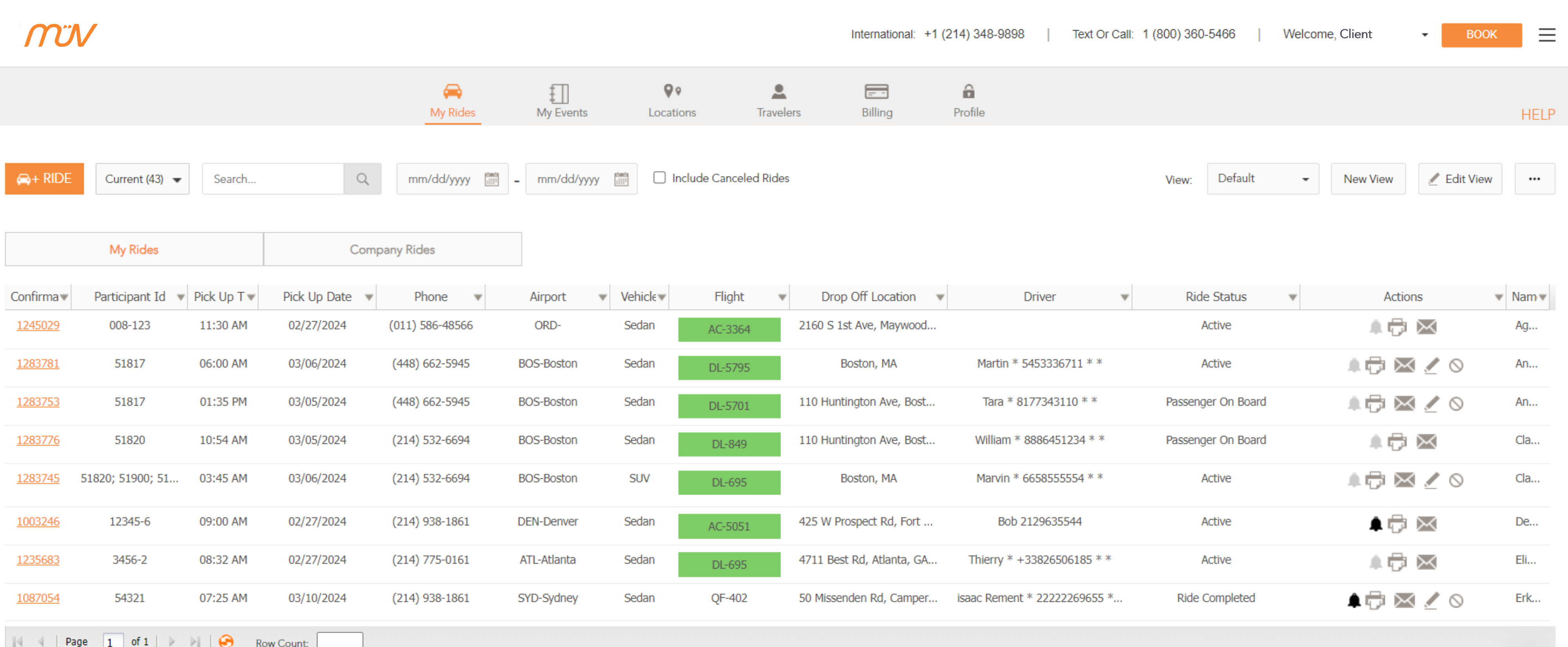Click the bell icon for ride 1283776
1568x647 pixels.
pos(1375,442)
